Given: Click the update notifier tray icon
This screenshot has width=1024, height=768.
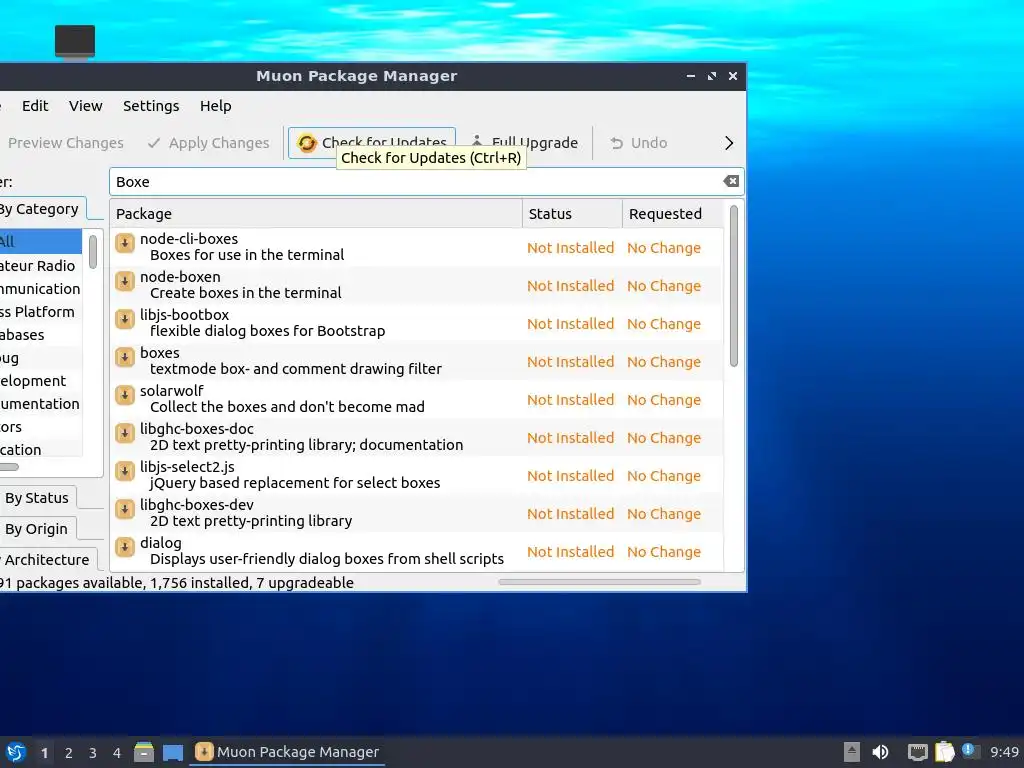Looking at the screenshot, I should 969,751.
